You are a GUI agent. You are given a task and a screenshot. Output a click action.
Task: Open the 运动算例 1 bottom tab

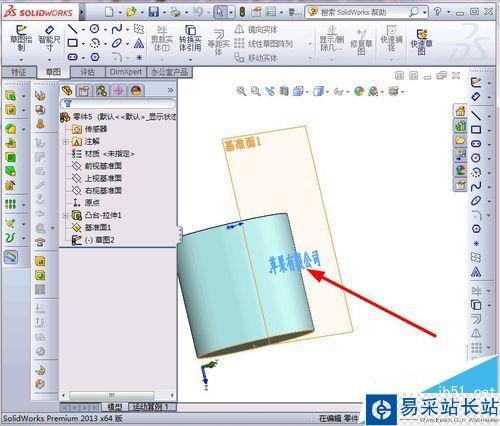151,407
